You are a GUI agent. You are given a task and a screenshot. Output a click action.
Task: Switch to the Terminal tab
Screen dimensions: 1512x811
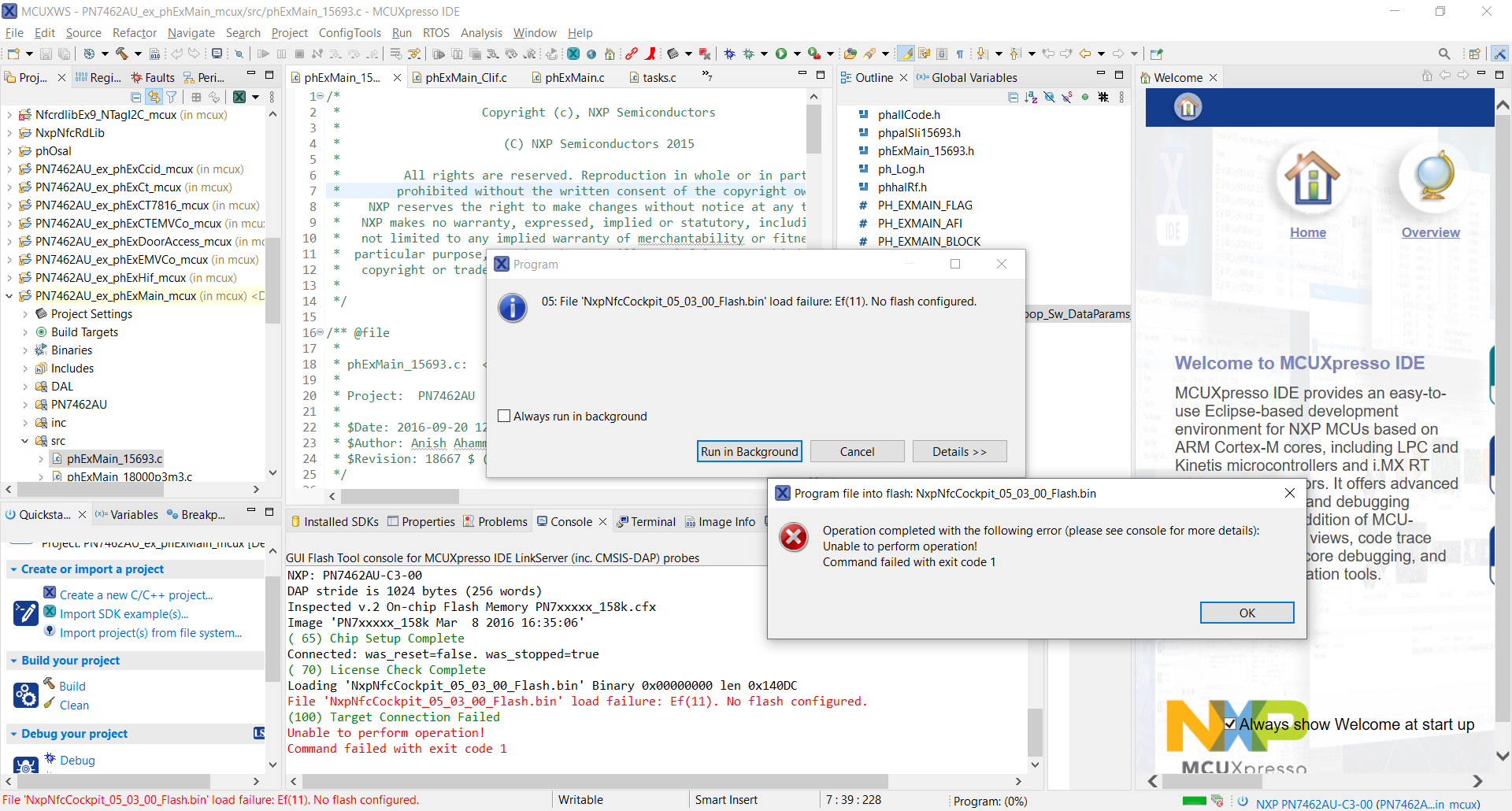651,521
